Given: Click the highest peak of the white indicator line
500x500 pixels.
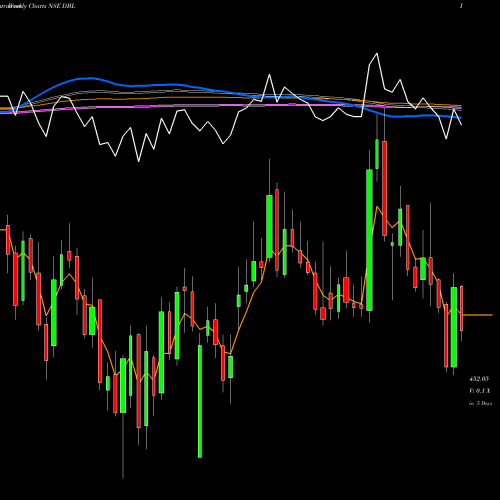Looking at the screenshot, I should (377, 53).
